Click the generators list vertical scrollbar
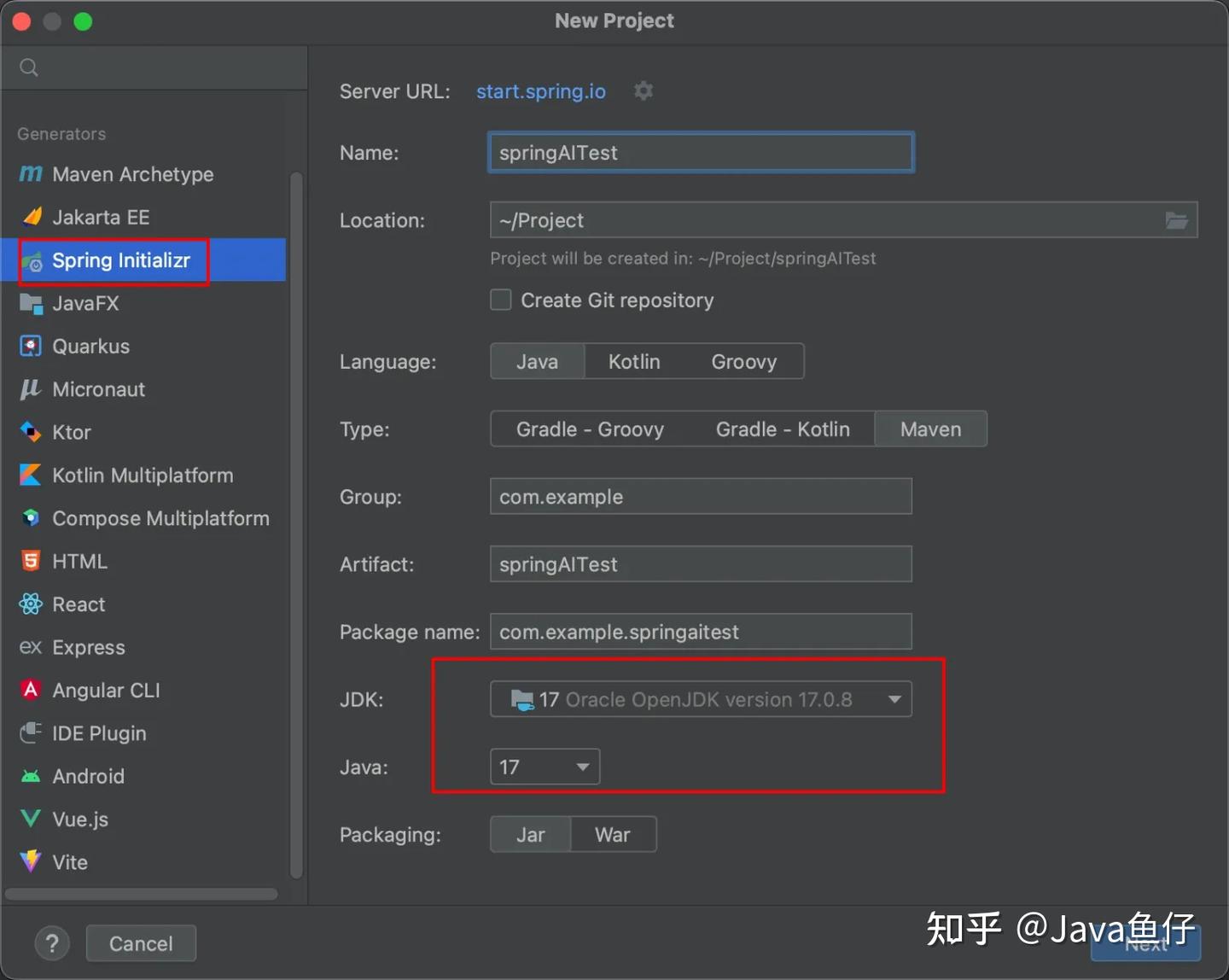 tap(296, 525)
